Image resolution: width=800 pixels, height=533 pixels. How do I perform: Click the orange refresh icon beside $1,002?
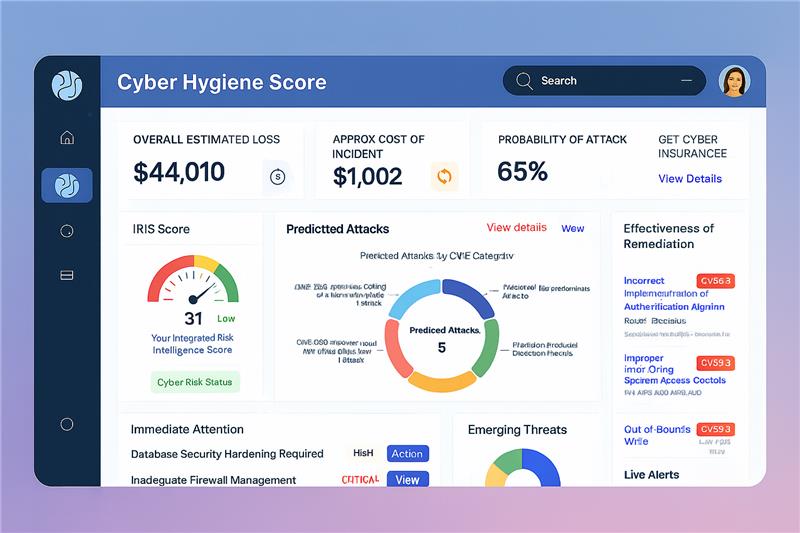point(444,177)
